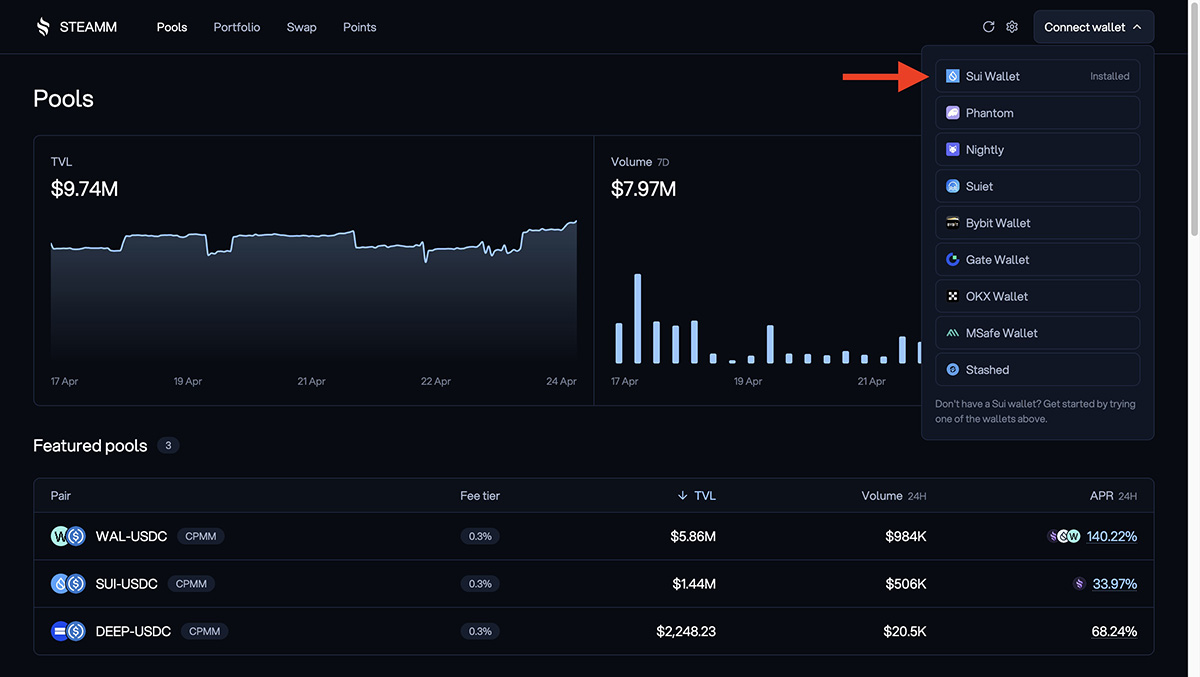Click the CPMM badge on DEEP-USDC row
This screenshot has height=677, width=1200.
coord(205,631)
